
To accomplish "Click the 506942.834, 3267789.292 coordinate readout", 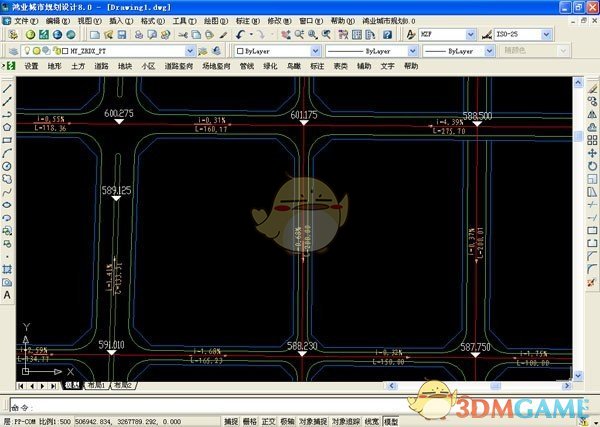I will [128, 422].
